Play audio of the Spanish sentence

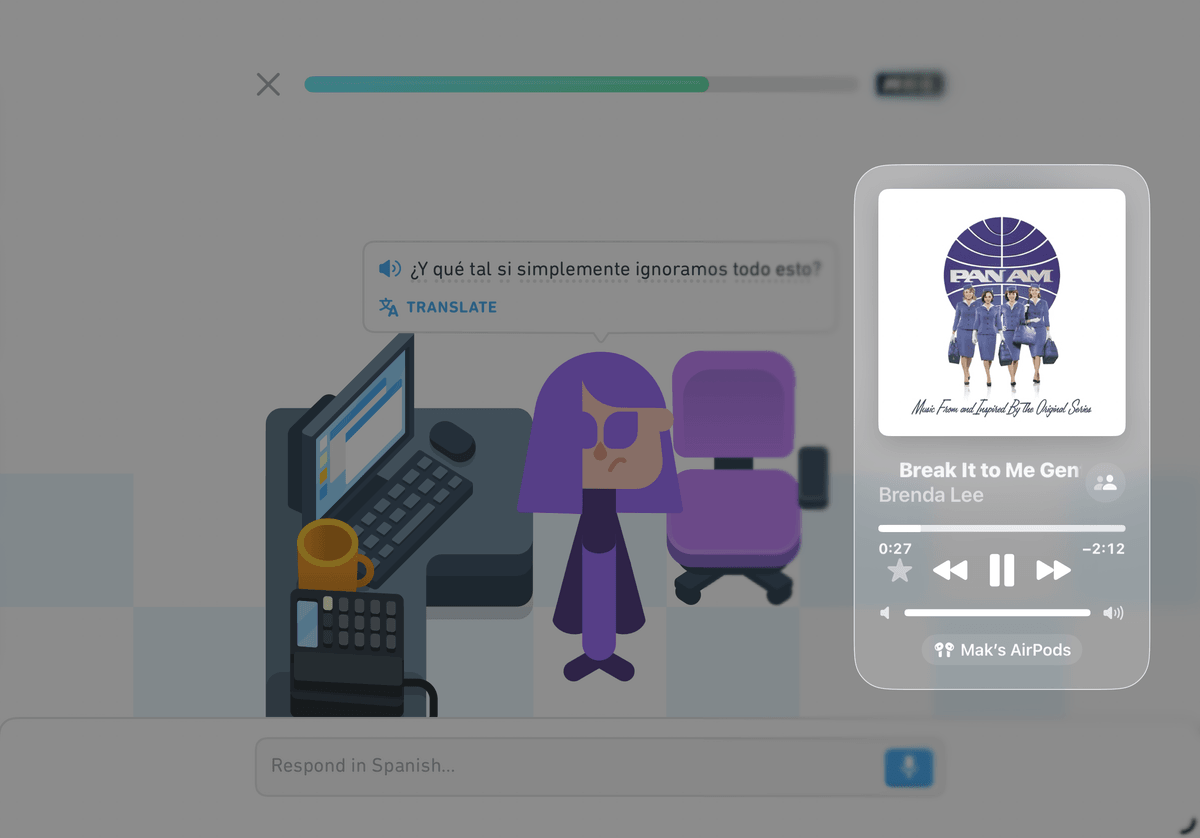click(x=390, y=269)
